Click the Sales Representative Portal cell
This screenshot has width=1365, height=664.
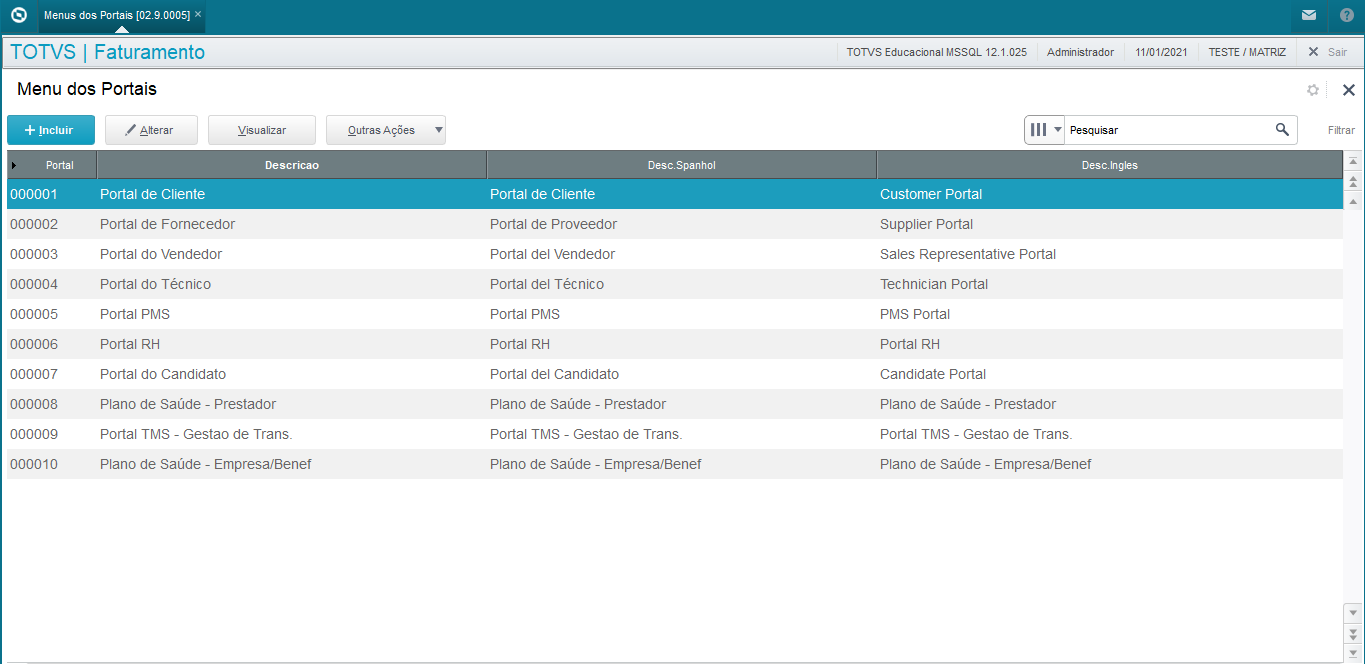pos(968,254)
